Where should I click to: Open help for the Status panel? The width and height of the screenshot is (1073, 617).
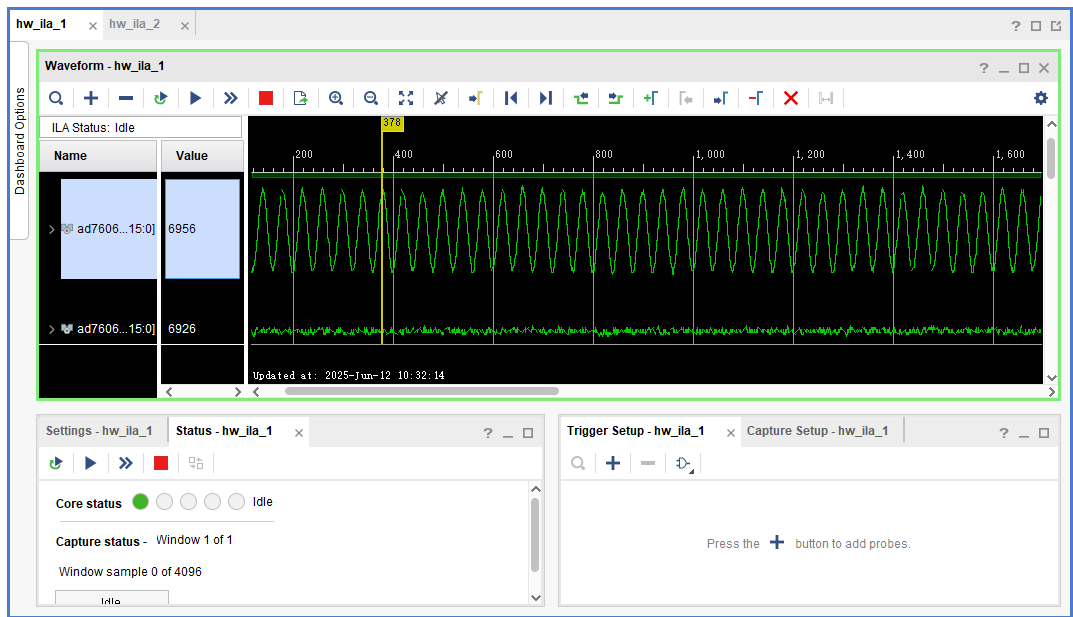tap(488, 433)
